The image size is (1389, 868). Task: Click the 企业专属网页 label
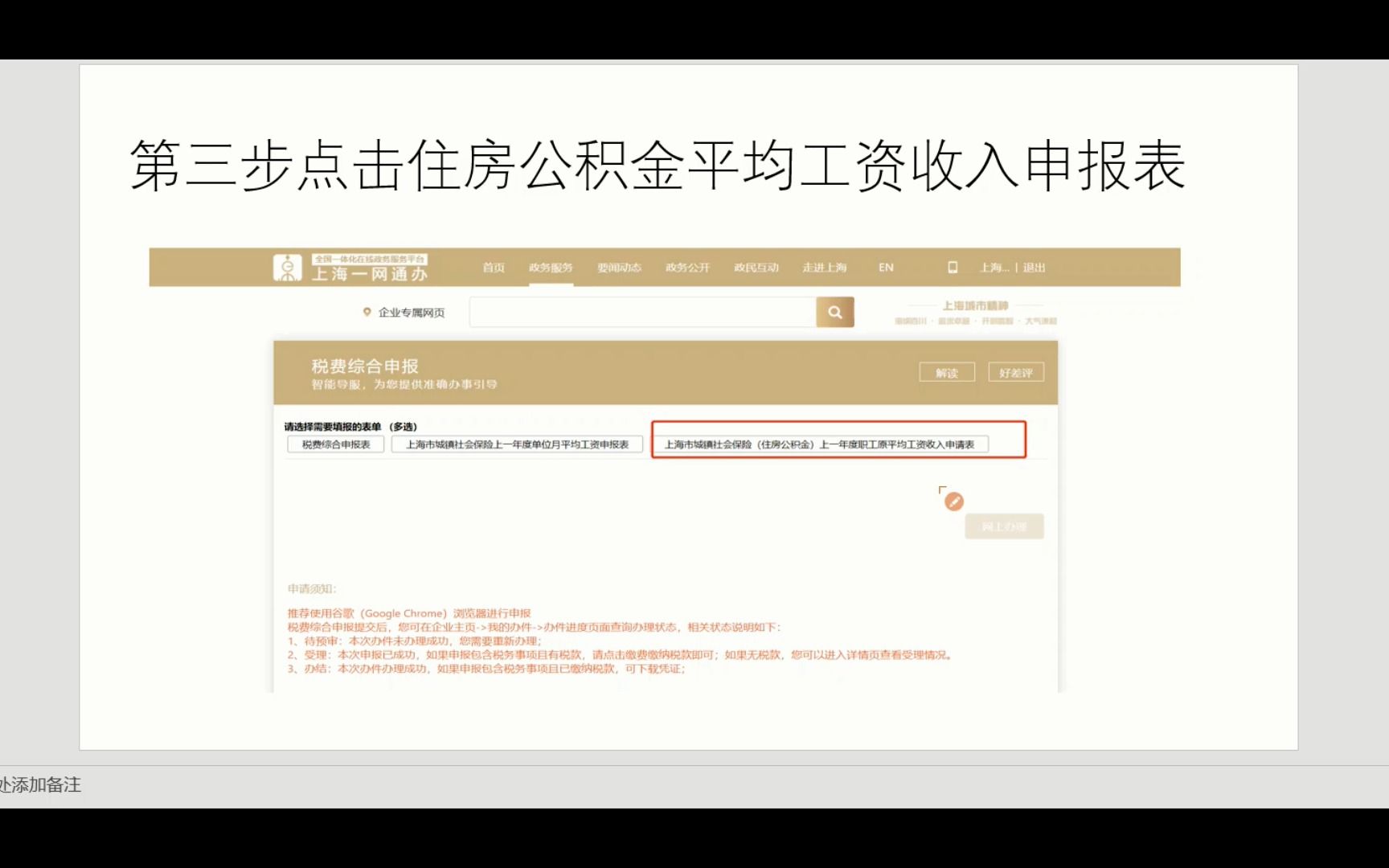pyautogui.click(x=412, y=313)
